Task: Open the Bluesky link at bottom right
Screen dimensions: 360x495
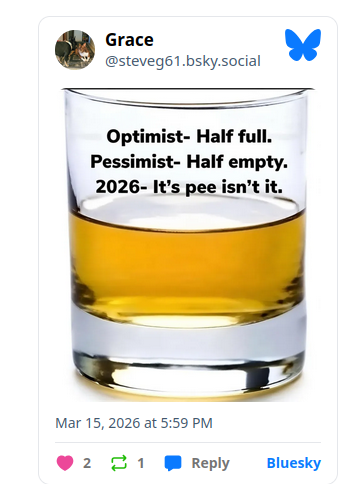Action: (x=294, y=463)
